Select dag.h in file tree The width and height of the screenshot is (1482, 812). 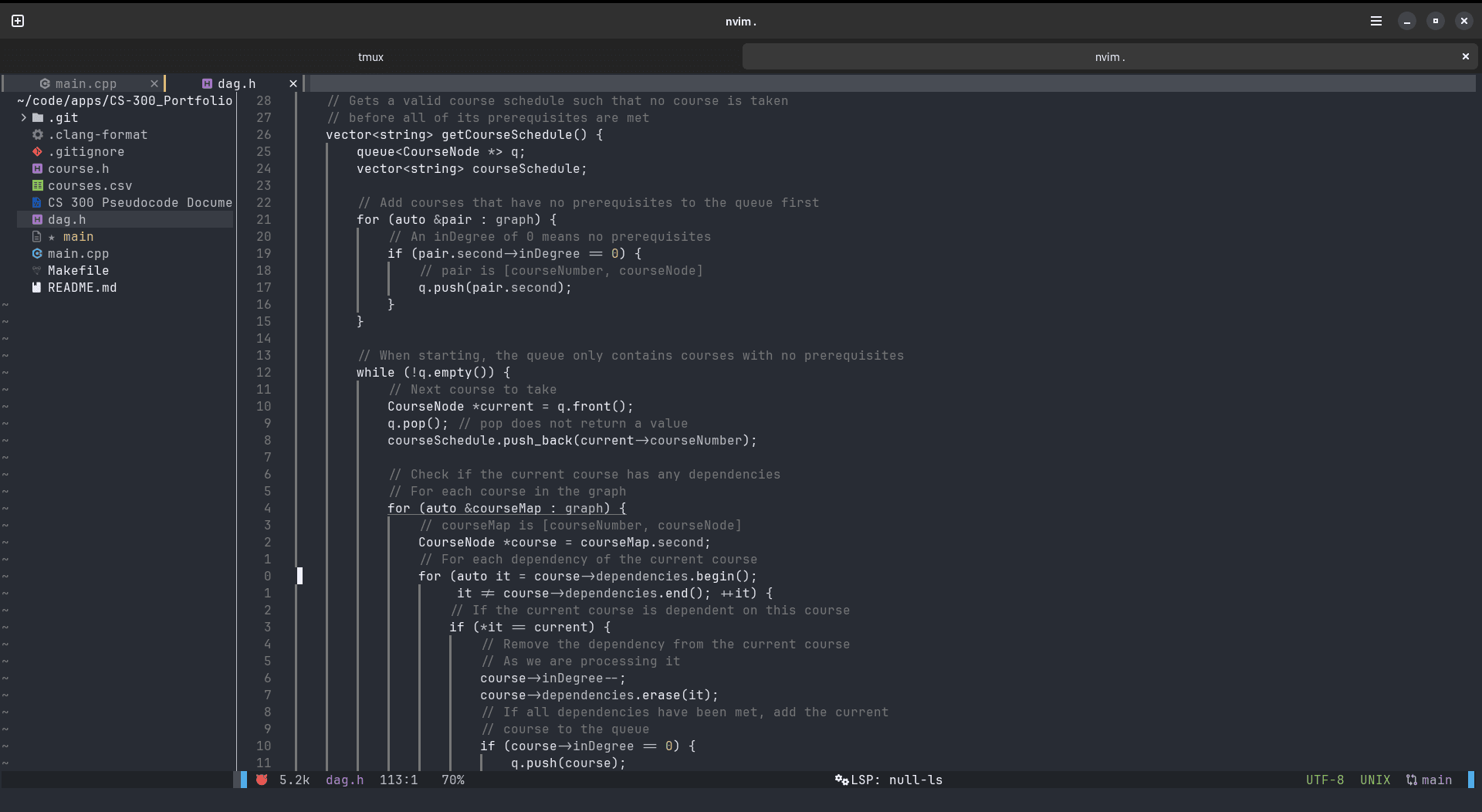(x=66, y=219)
